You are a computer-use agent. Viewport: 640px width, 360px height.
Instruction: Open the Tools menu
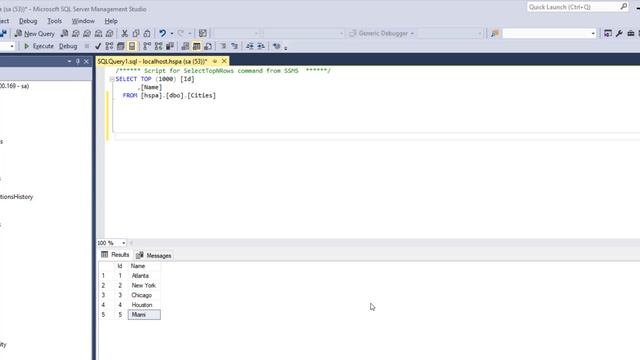[x=55, y=21]
